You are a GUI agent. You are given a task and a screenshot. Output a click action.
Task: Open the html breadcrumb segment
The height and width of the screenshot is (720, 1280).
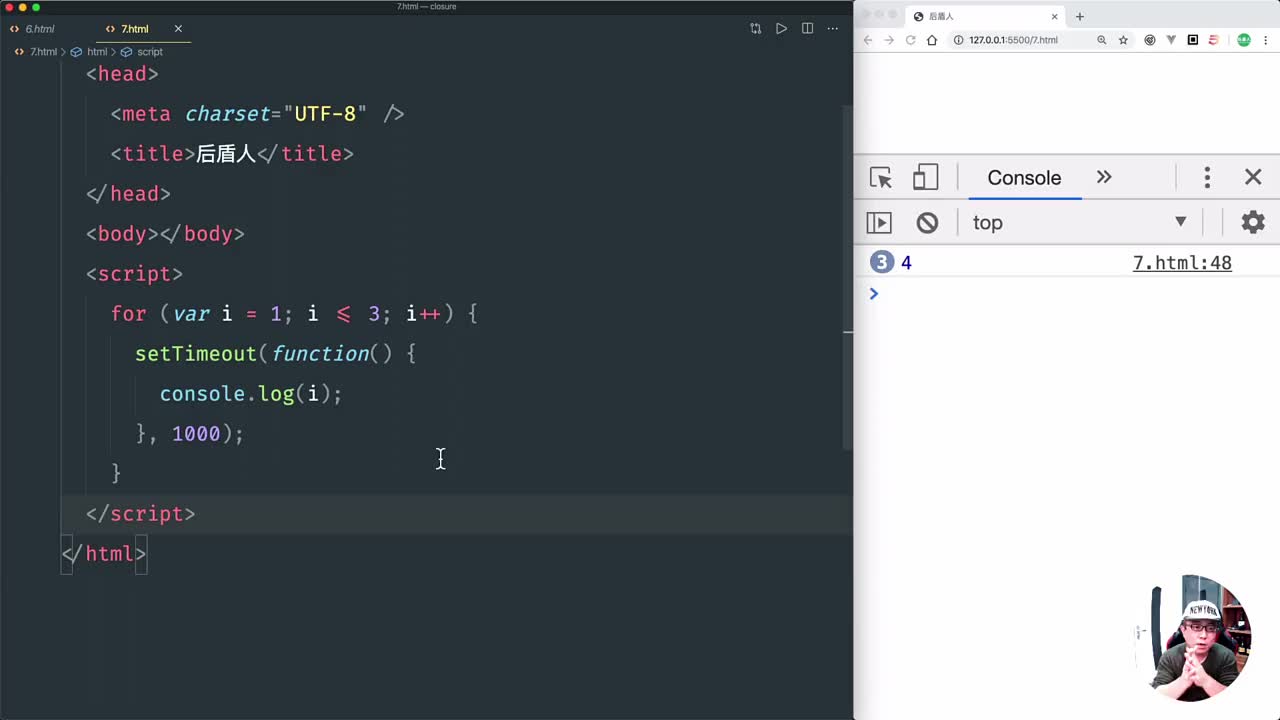pos(89,52)
